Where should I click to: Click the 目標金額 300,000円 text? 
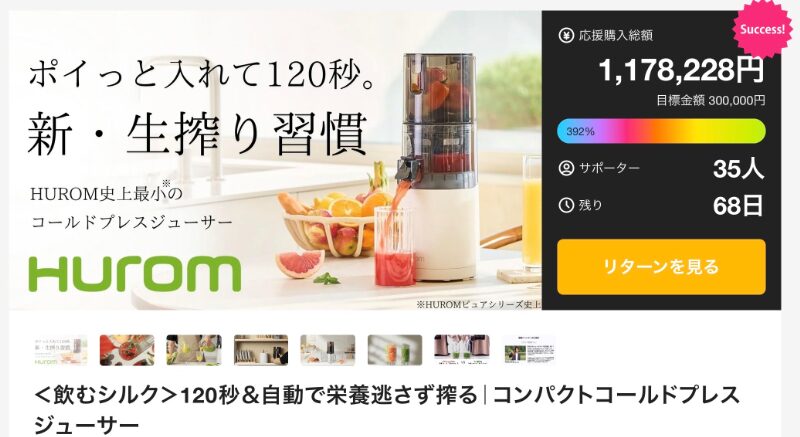tap(711, 100)
